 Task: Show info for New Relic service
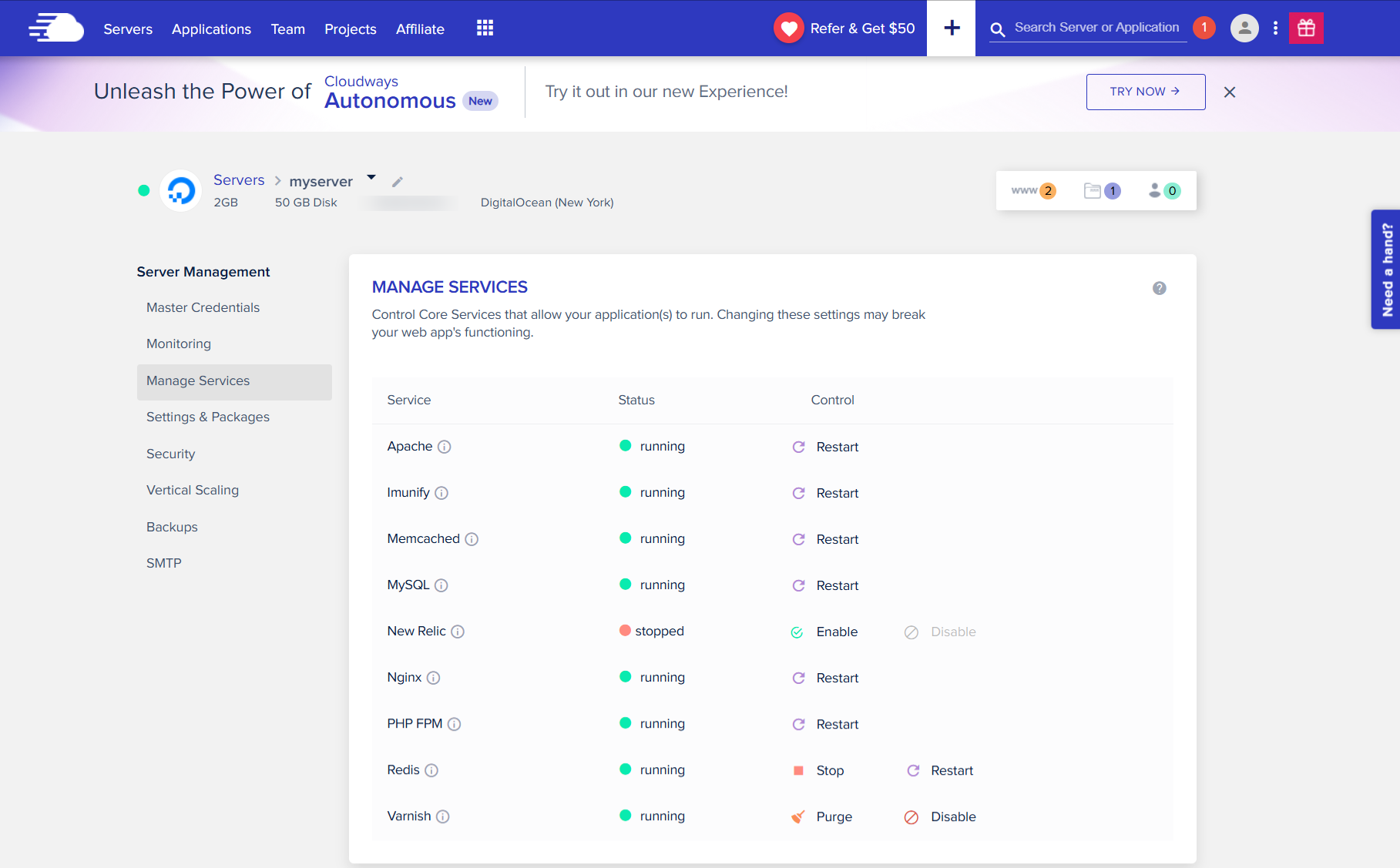tap(458, 632)
